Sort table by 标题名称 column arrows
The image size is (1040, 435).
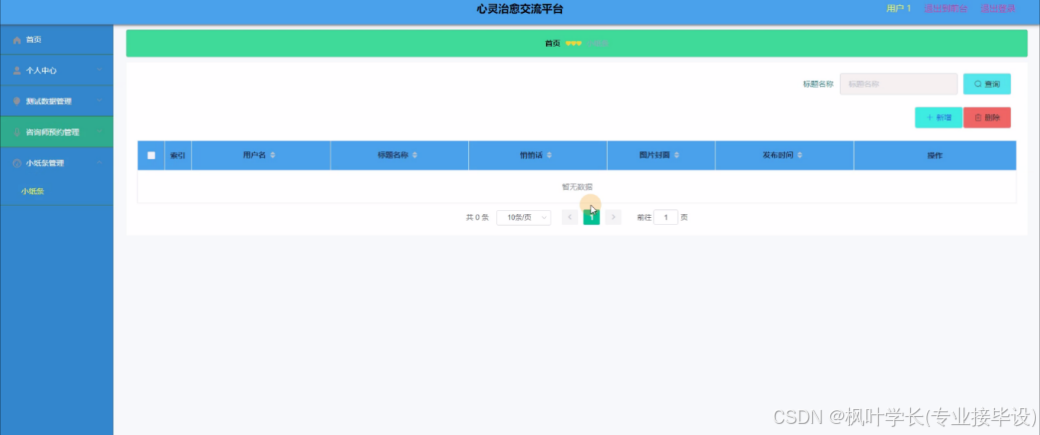[x=415, y=155]
